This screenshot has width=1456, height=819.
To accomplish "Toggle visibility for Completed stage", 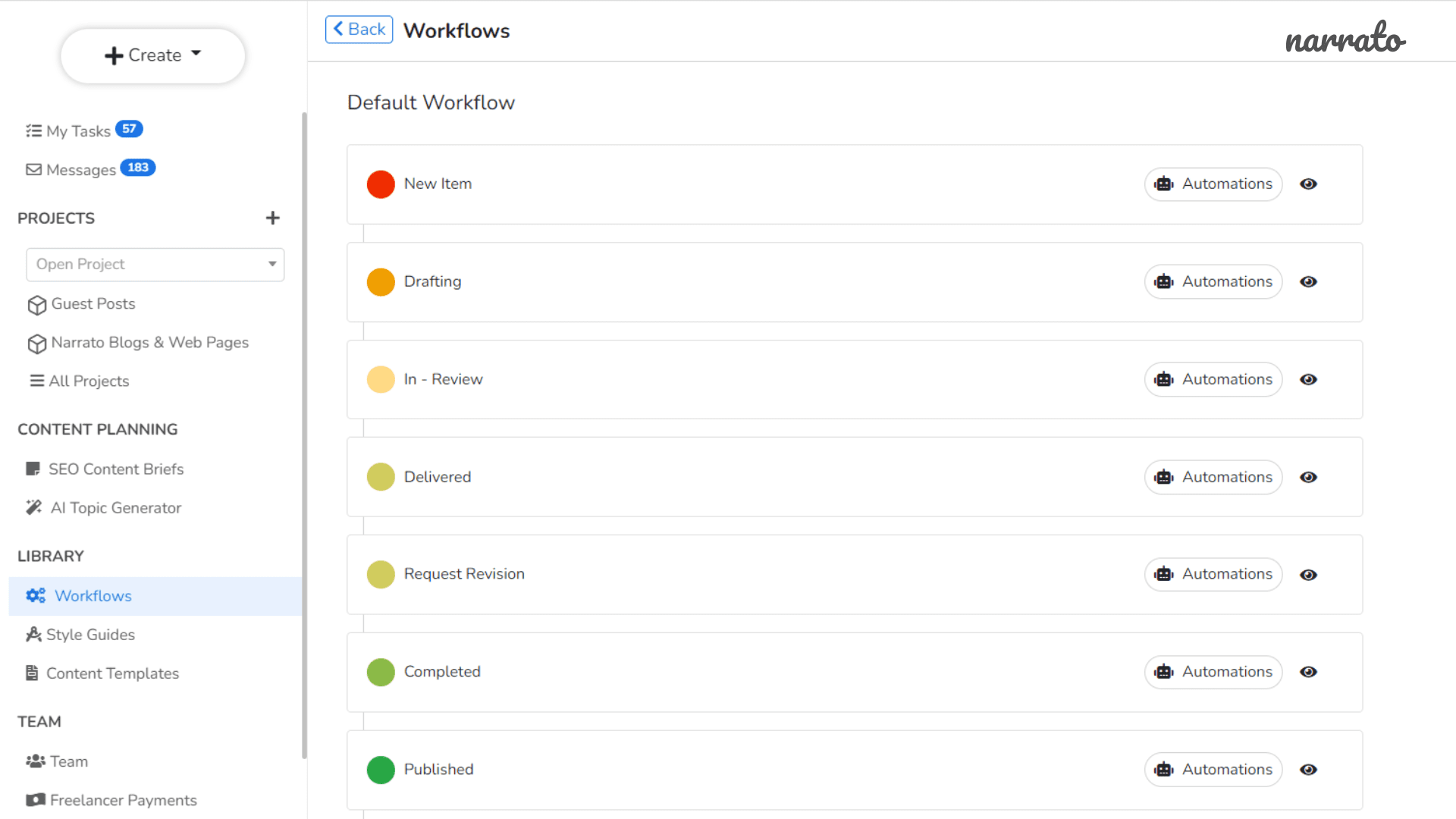I will pyautogui.click(x=1308, y=671).
